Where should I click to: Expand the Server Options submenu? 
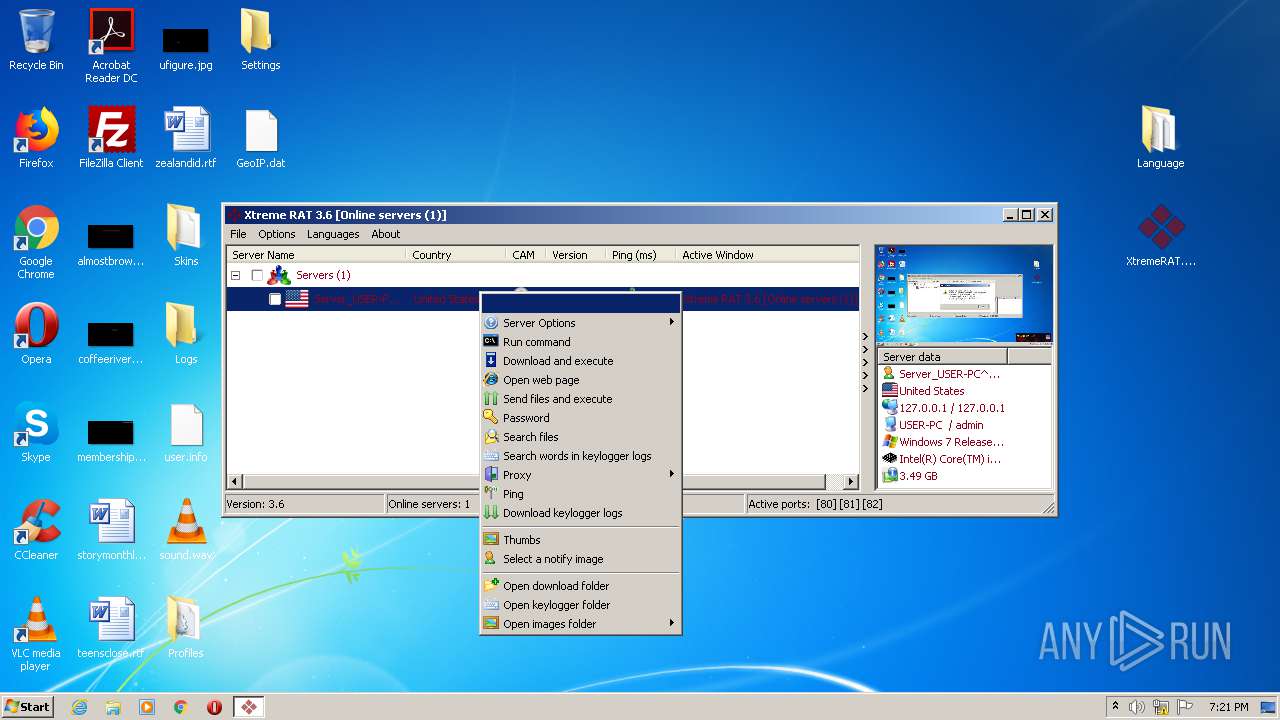click(x=672, y=323)
